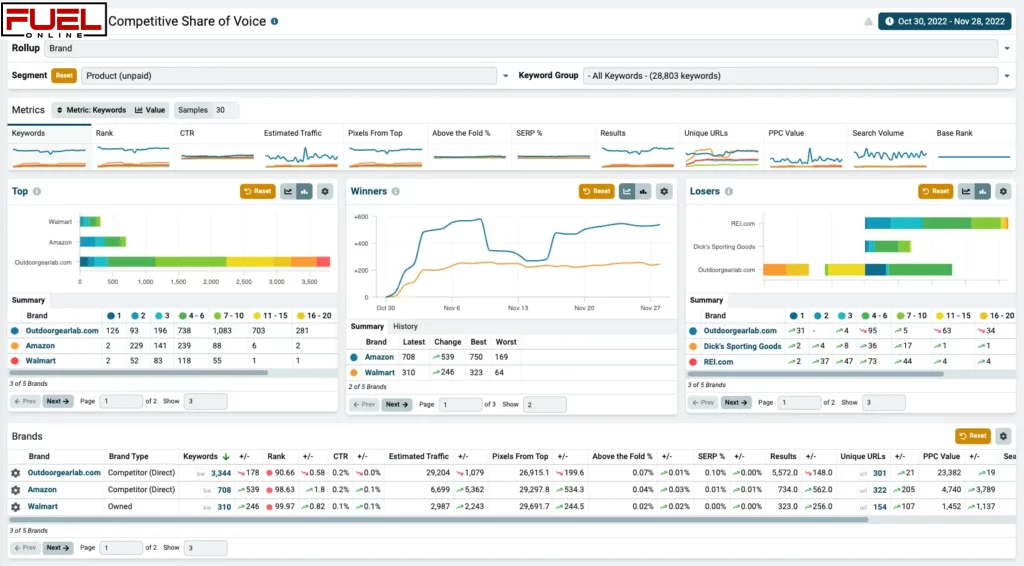1024x566 pixels.
Task: Open the Product (unpaid) segment dropdown
Action: click(289, 76)
